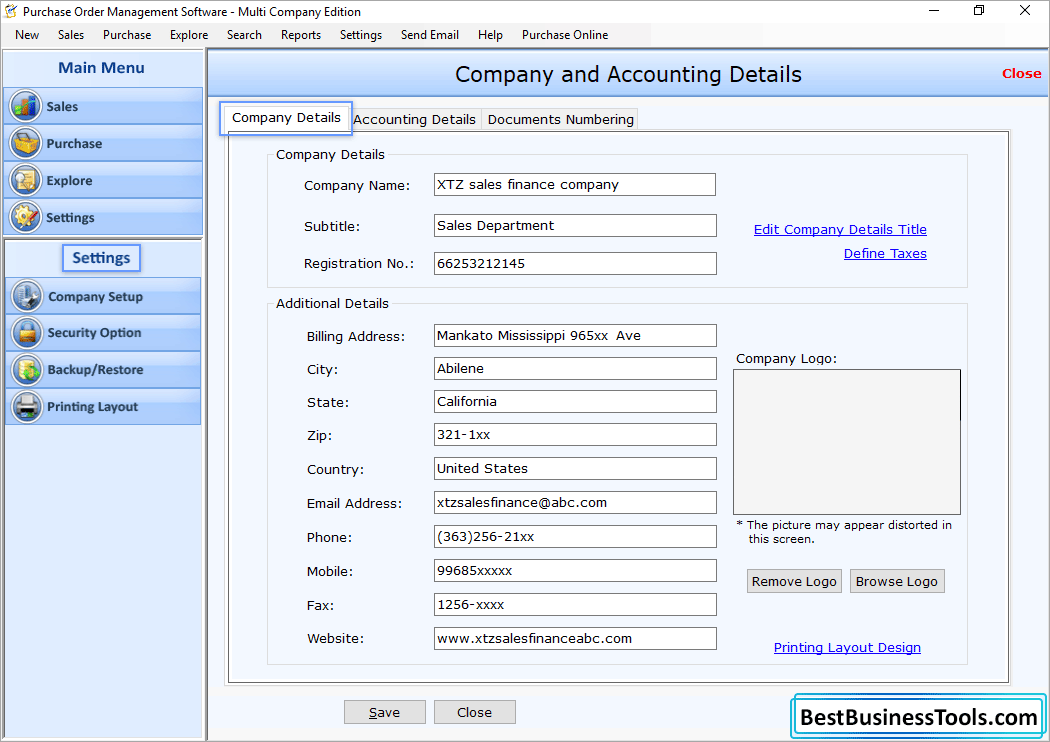The width and height of the screenshot is (1050, 742).
Task: Switch to the Accounting Details tab
Action: point(415,119)
